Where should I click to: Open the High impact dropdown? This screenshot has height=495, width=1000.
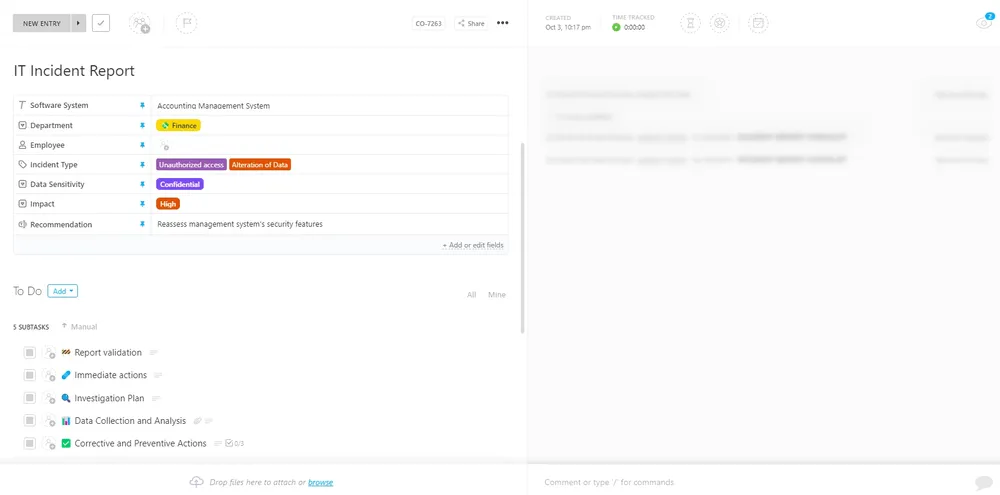[168, 204]
